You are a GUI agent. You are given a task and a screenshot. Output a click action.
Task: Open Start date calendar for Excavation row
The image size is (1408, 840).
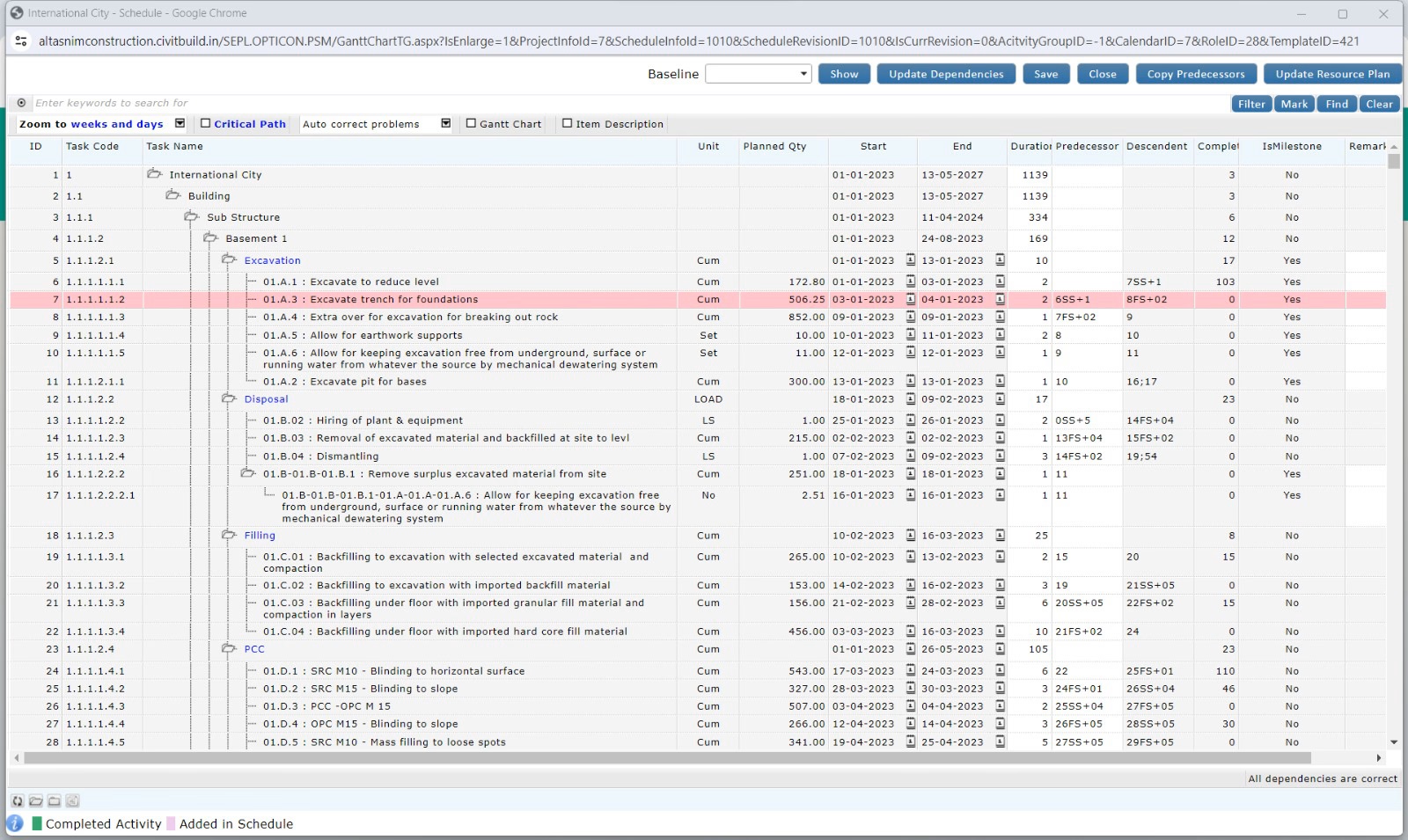click(911, 260)
